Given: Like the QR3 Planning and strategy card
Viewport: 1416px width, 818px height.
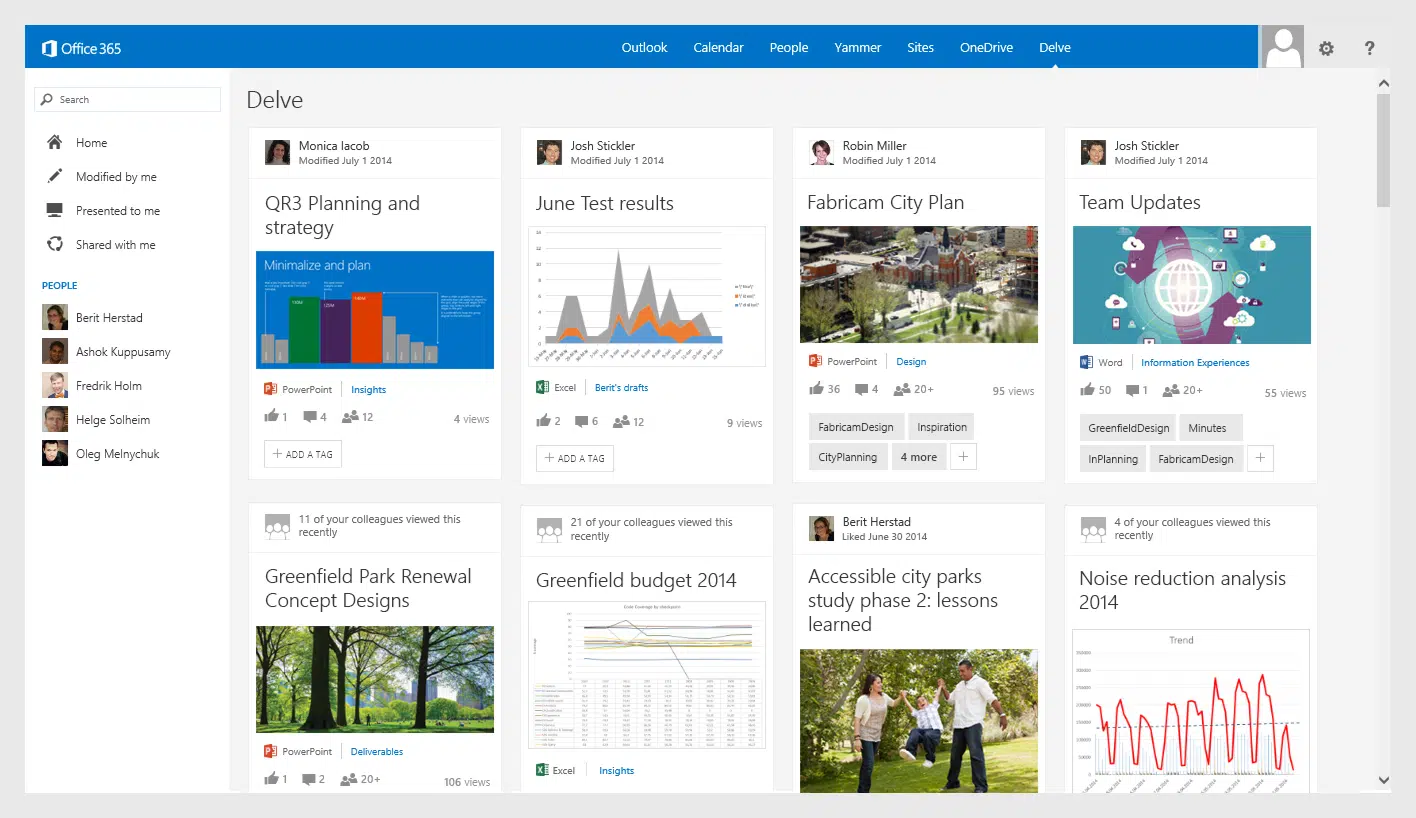Looking at the screenshot, I should [271, 417].
